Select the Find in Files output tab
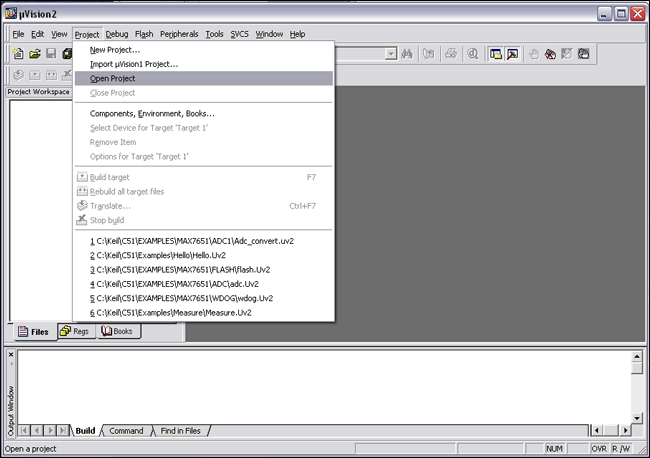 (180, 431)
